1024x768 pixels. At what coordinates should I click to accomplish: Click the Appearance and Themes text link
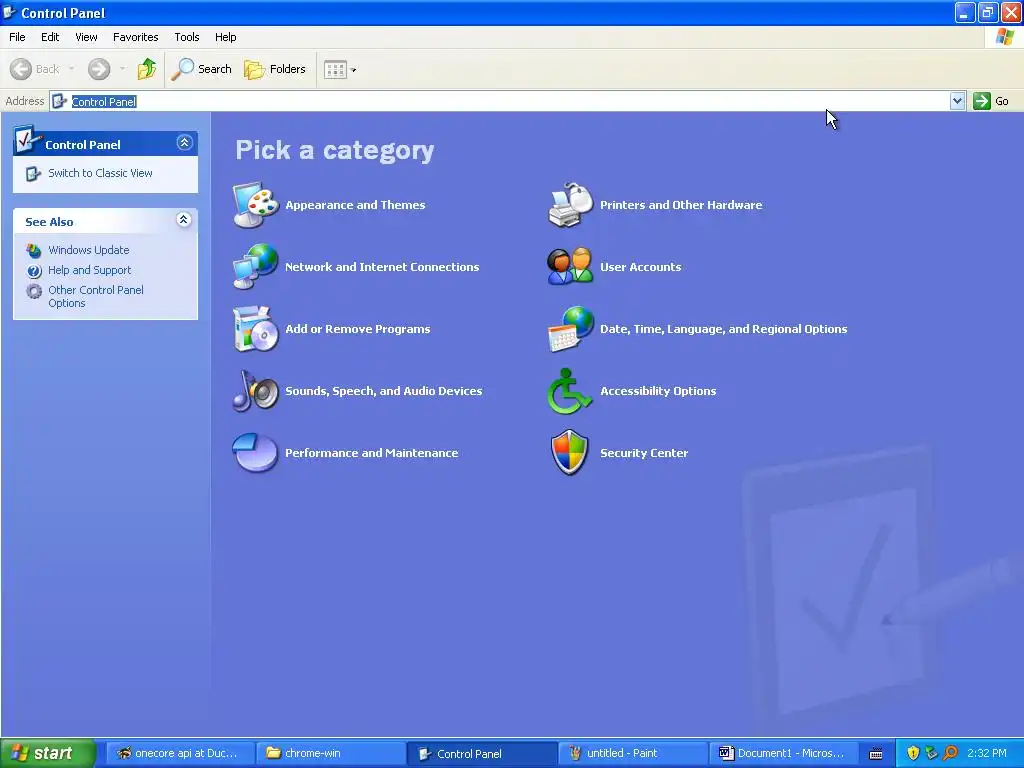pos(355,205)
